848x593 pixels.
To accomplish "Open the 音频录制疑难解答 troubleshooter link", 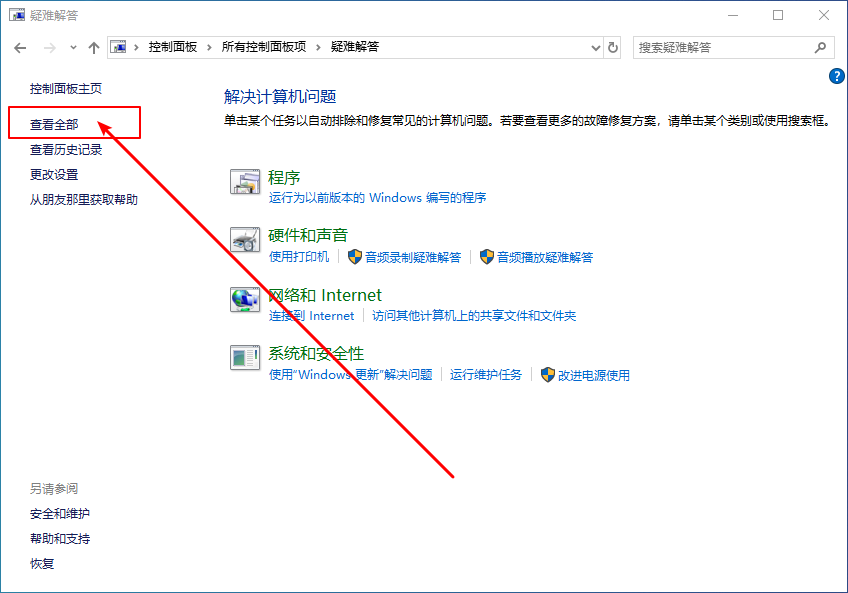I will 412,257.
